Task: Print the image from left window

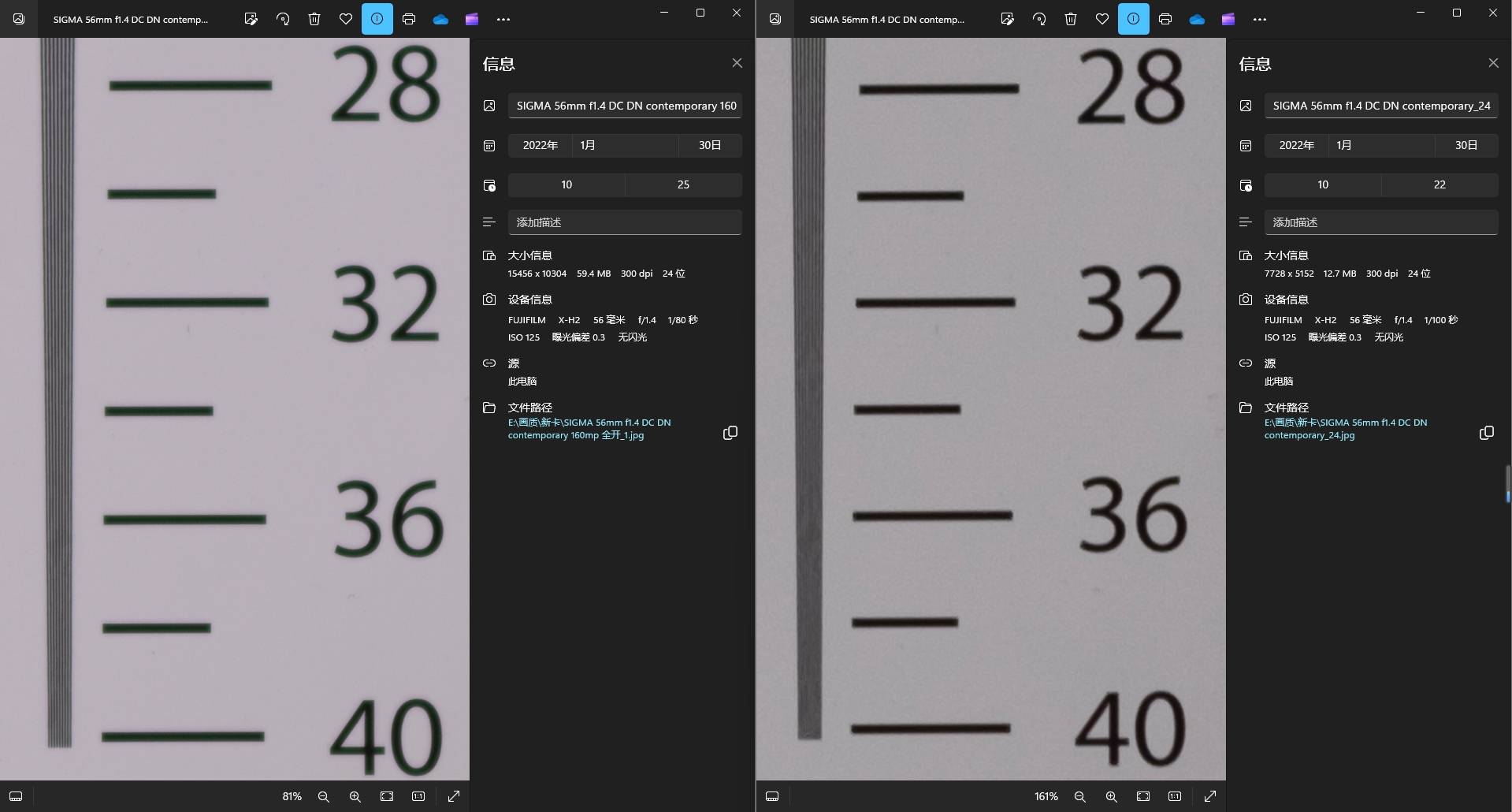Action: tap(409, 19)
